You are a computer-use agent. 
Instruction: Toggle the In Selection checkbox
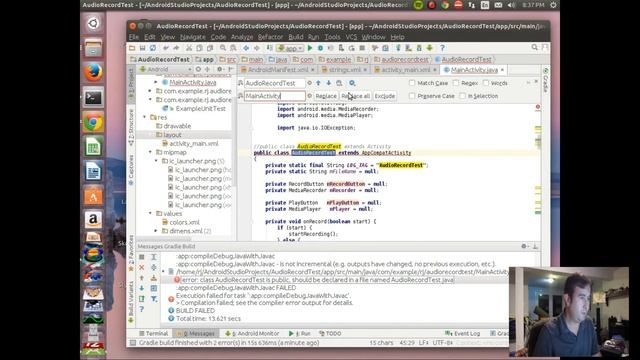click(x=462, y=96)
